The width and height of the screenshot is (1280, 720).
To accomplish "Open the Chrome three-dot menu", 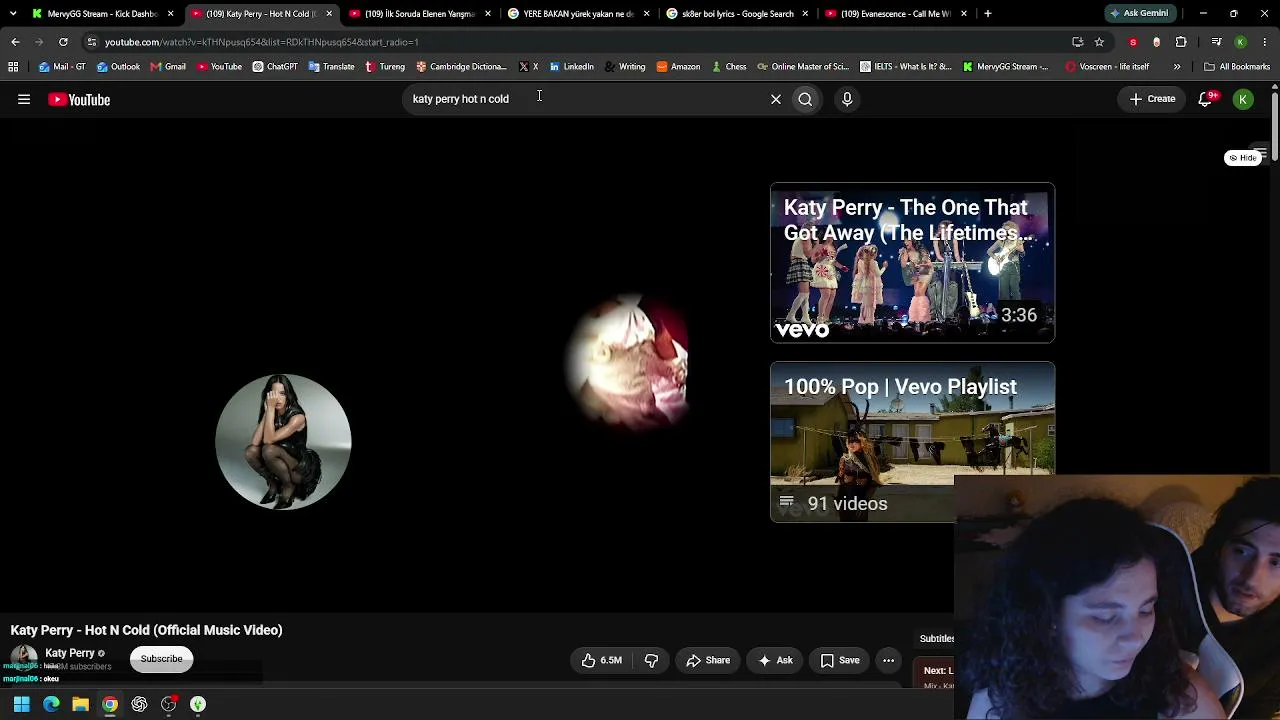I will point(1265,42).
